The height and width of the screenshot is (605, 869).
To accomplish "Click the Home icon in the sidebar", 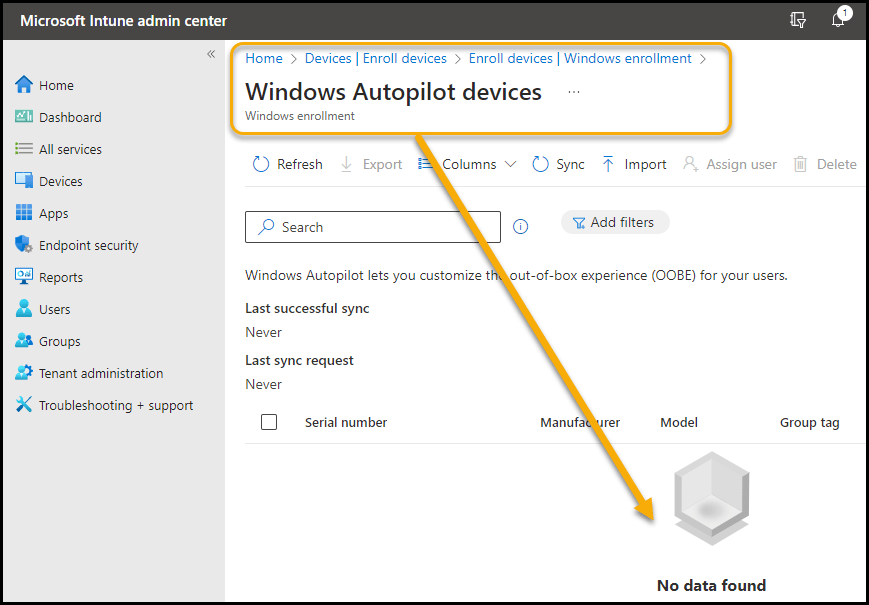I will pyautogui.click(x=24, y=85).
